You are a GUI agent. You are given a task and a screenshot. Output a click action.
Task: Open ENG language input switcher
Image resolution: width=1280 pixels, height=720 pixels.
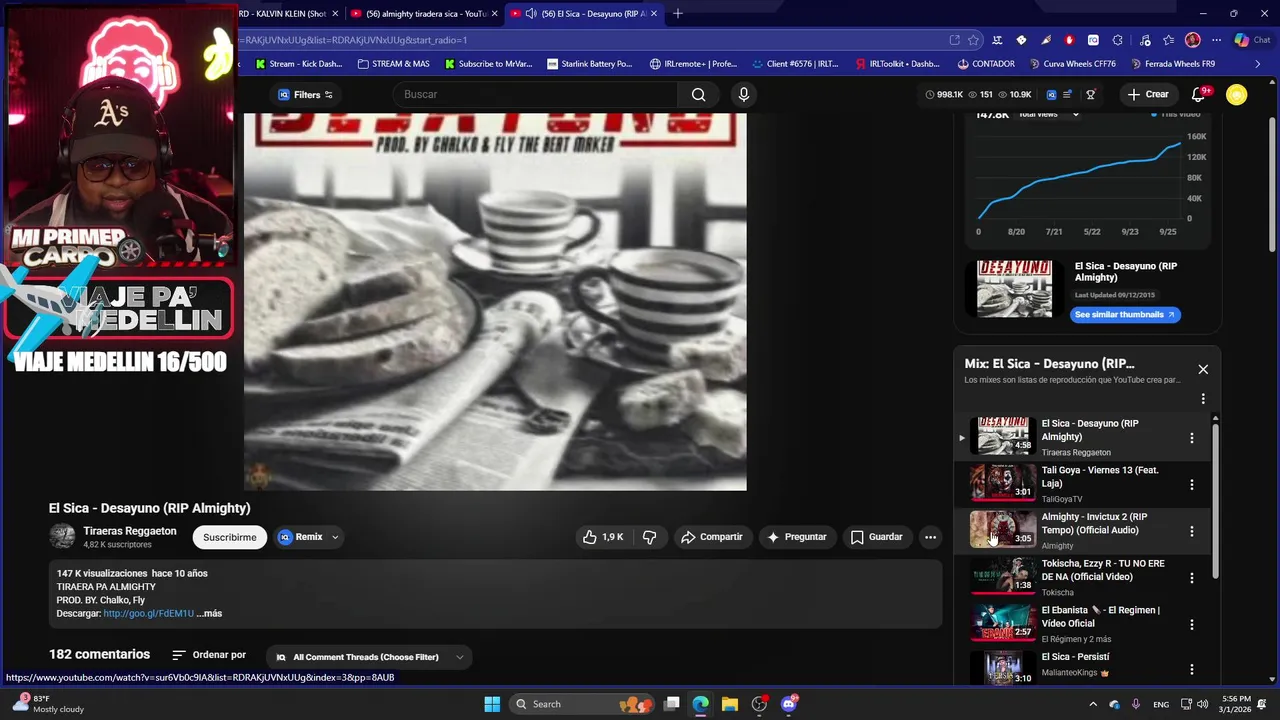[x=1161, y=704]
